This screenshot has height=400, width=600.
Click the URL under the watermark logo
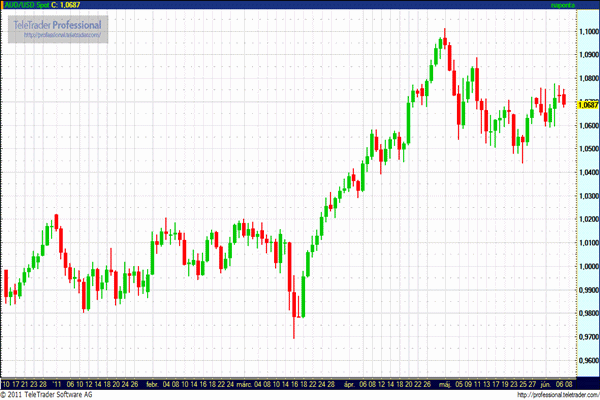coord(59,34)
